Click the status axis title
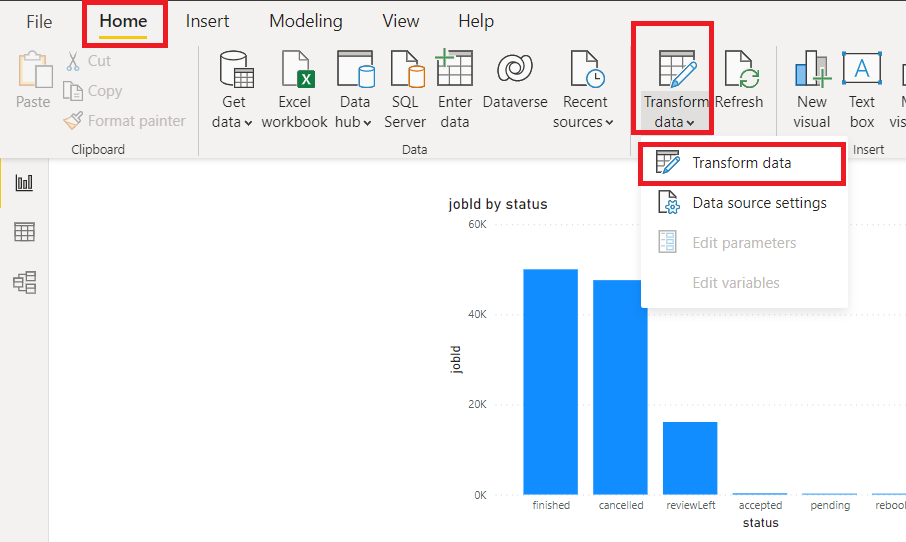This screenshot has width=906, height=542. pyautogui.click(x=760, y=522)
